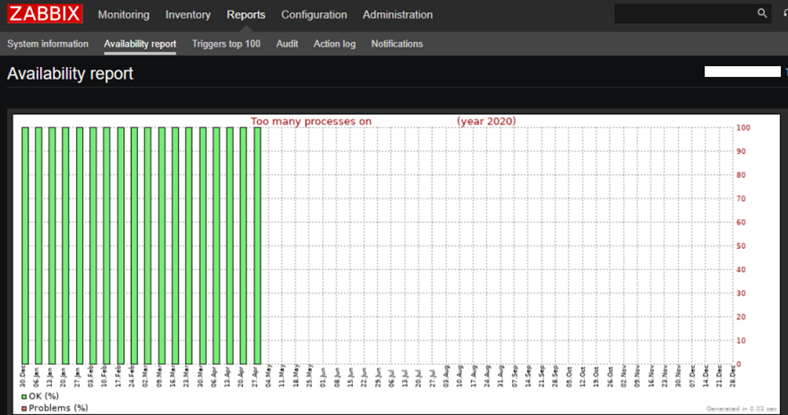Open the Administration menu
The image size is (788, 415).
coord(398,15)
